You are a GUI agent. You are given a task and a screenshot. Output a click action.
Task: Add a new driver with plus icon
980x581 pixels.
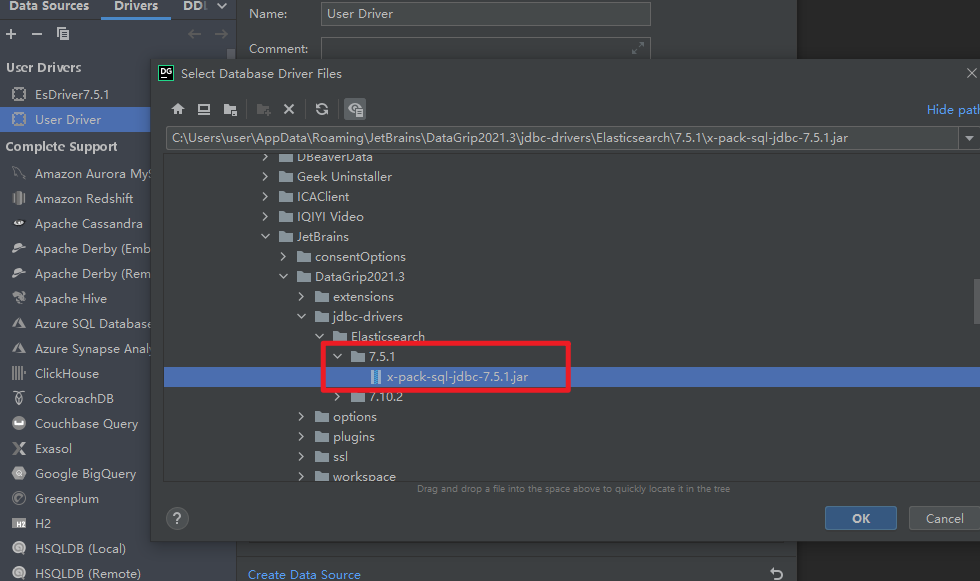[x=11, y=34]
